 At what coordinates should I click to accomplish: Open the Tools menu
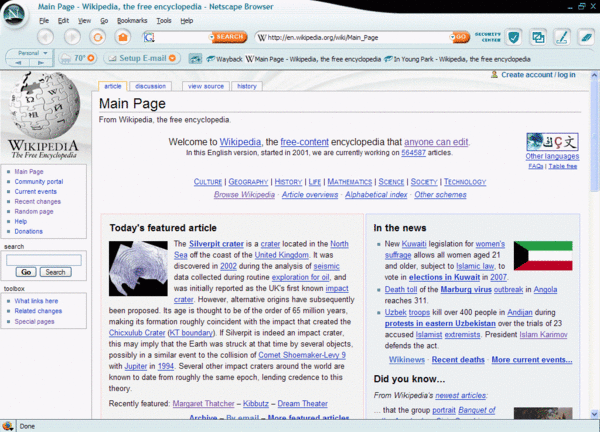[164, 21]
